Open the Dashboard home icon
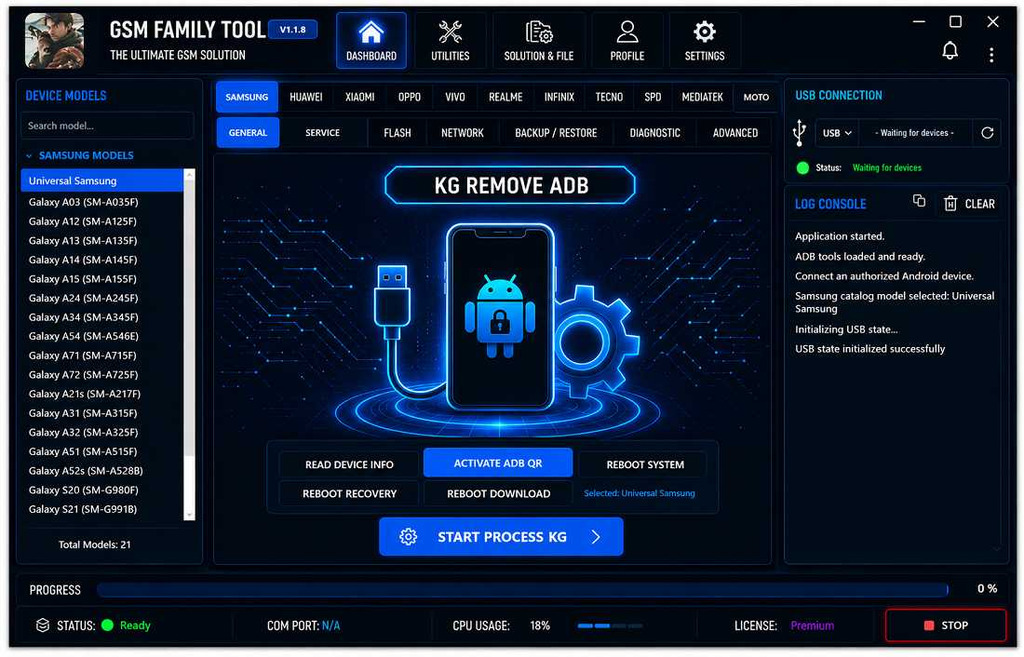Viewport: 1024px width, 657px height. point(371,40)
